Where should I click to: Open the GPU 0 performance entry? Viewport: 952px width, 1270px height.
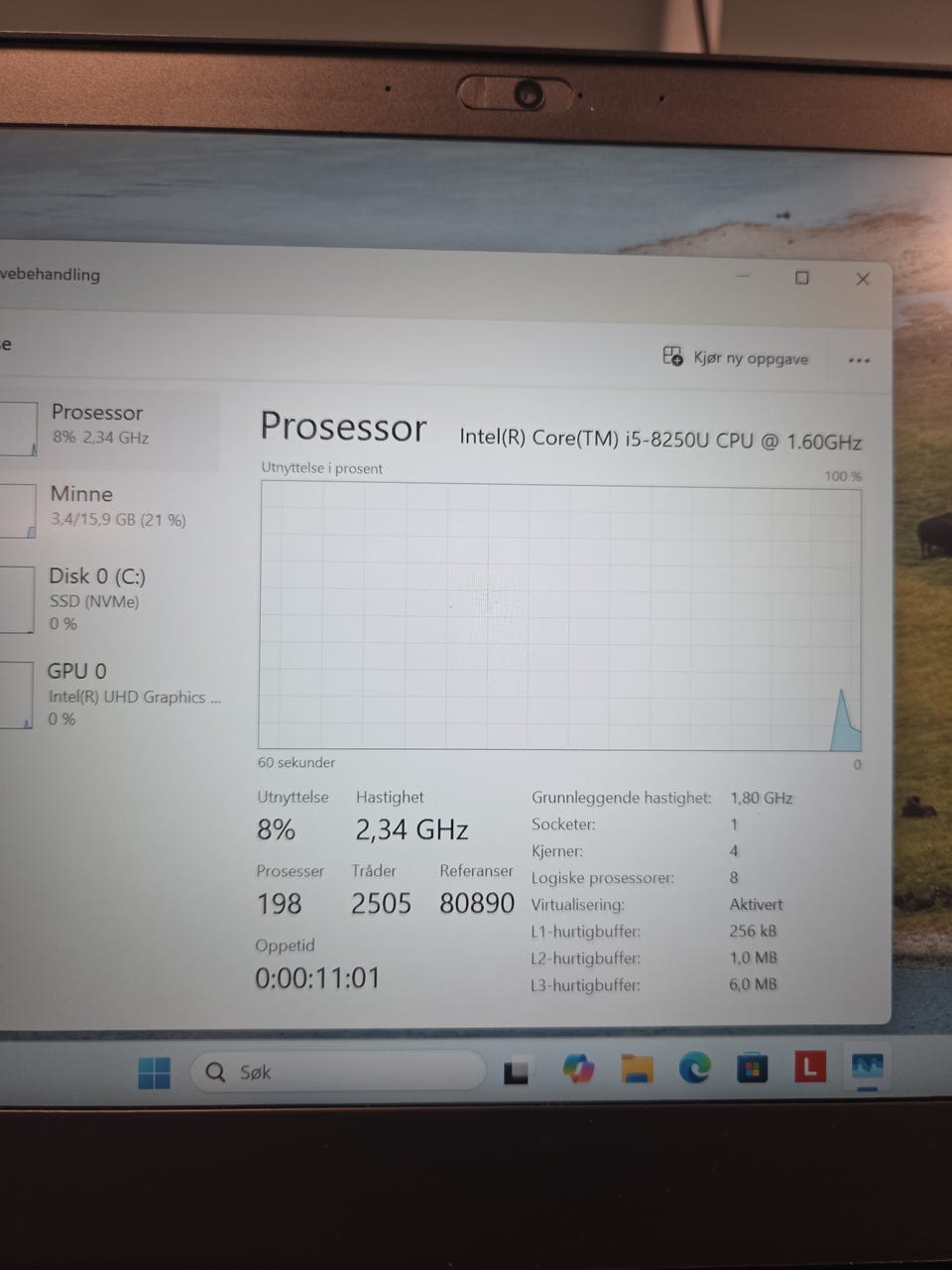tap(109, 694)
